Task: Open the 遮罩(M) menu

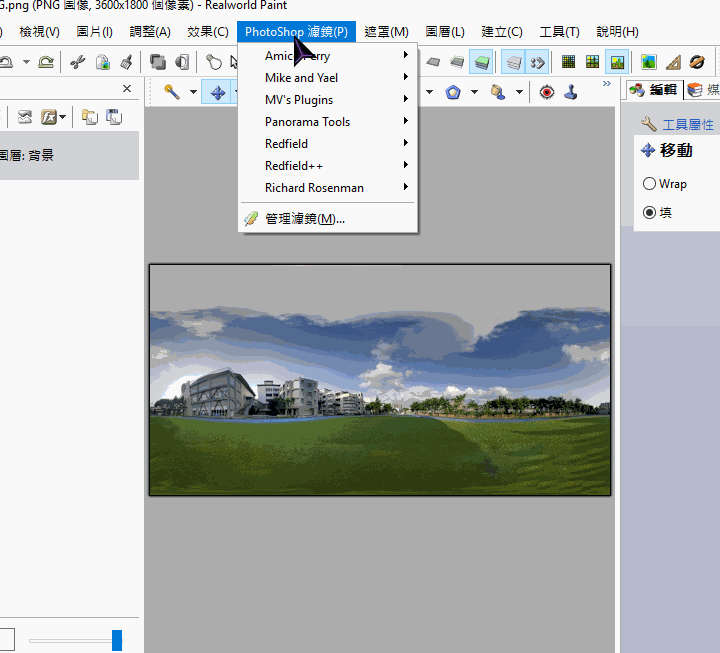Action: (x=386, y=32)
